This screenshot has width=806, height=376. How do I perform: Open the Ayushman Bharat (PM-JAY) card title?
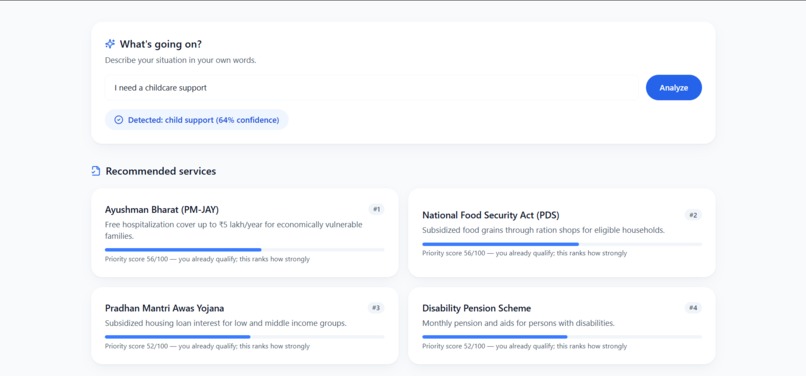162,209
